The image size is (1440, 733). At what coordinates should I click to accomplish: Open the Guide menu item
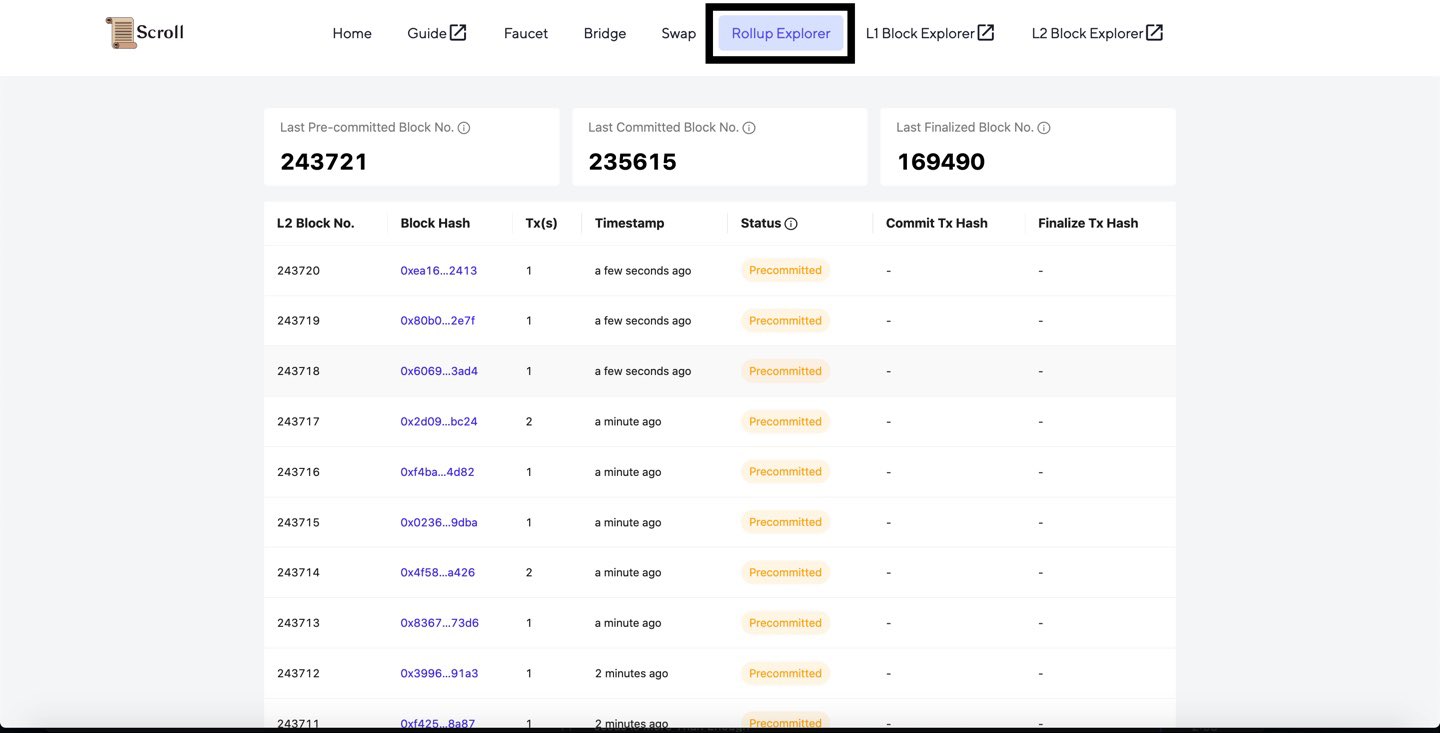[437, 33]
